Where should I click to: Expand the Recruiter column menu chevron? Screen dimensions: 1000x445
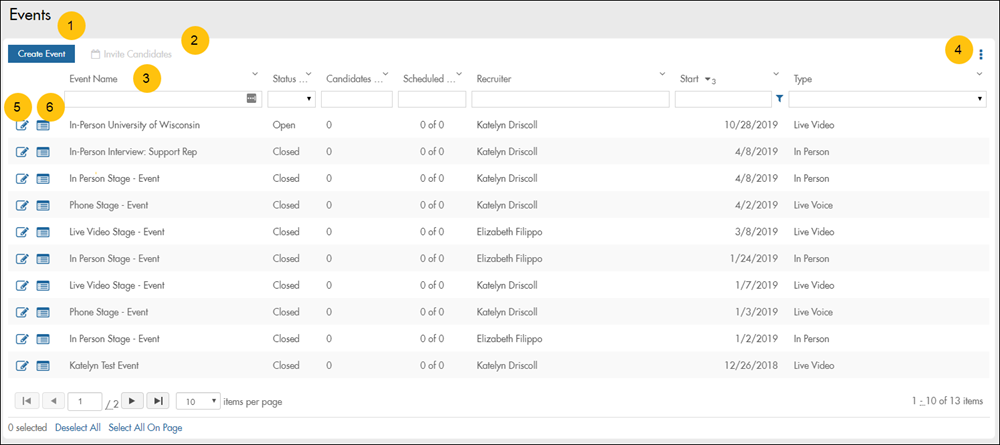[x=662, y=73]
